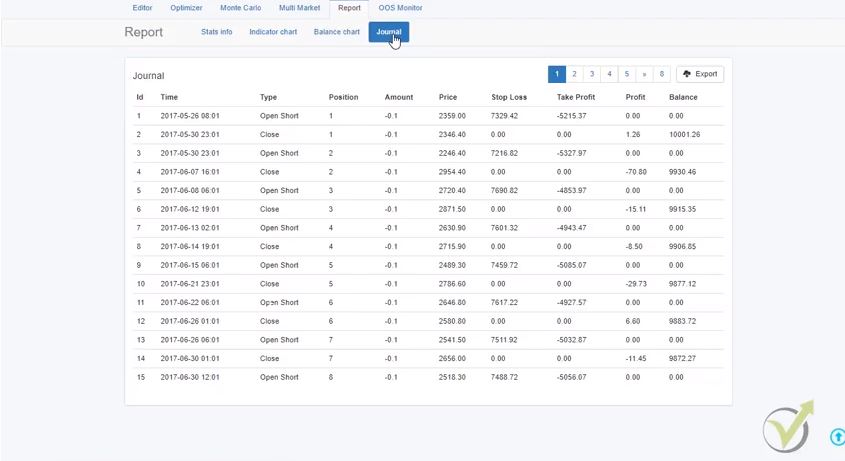Click balance value 9877.12
This screenshot has height=461, width=845.
coord(682,284)
